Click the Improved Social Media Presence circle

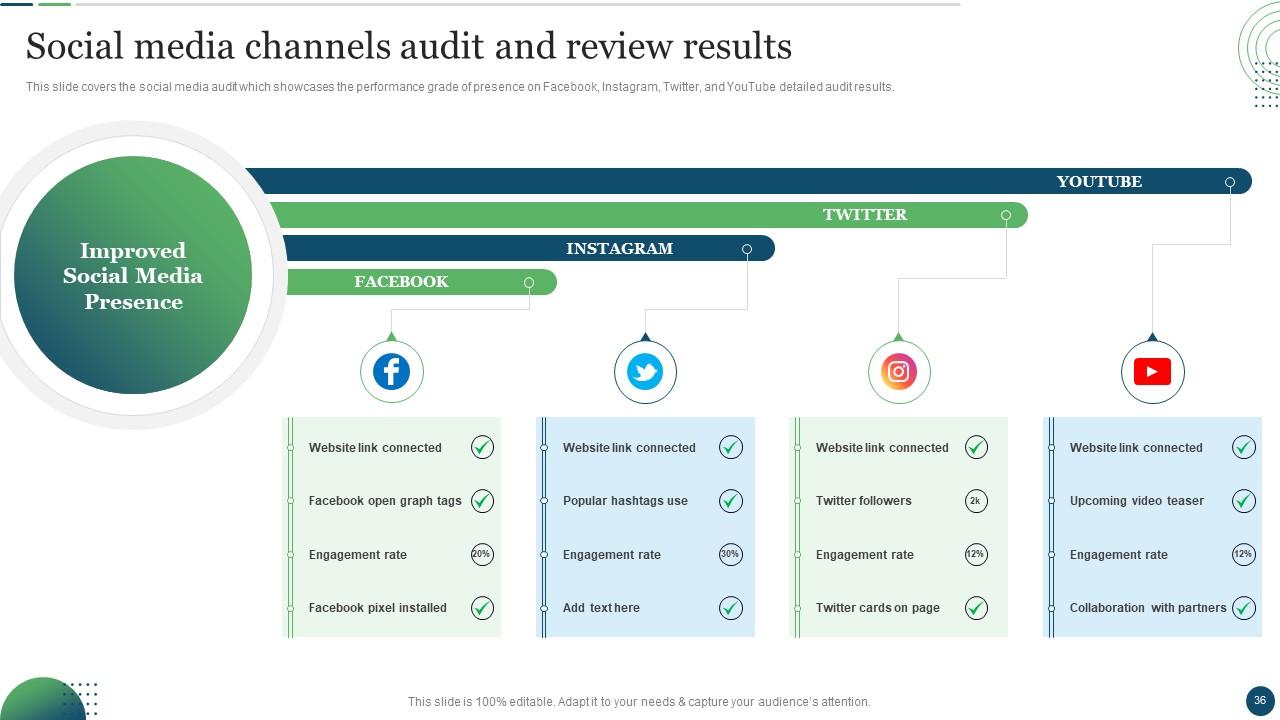[x=133, y=276]
